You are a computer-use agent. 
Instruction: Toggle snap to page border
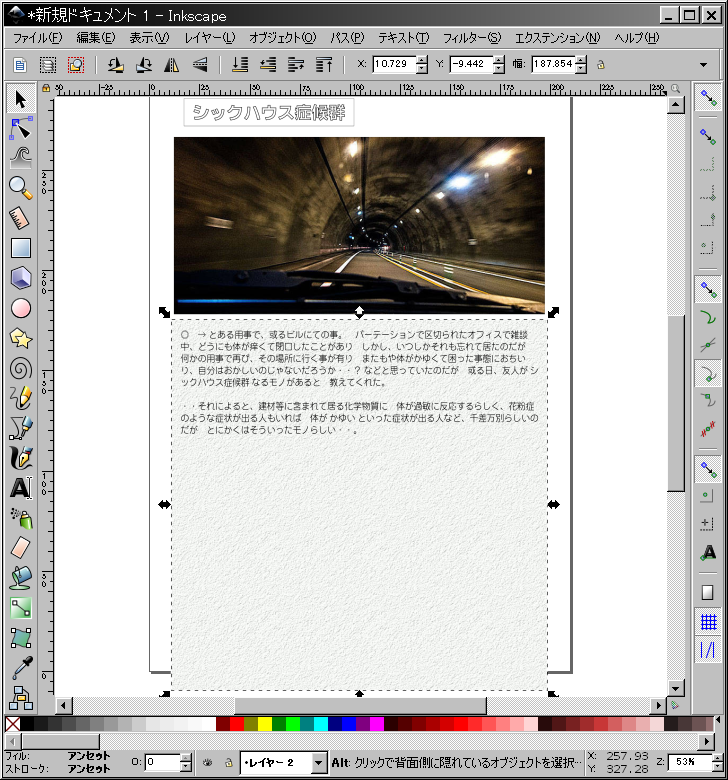coord(708,592)
